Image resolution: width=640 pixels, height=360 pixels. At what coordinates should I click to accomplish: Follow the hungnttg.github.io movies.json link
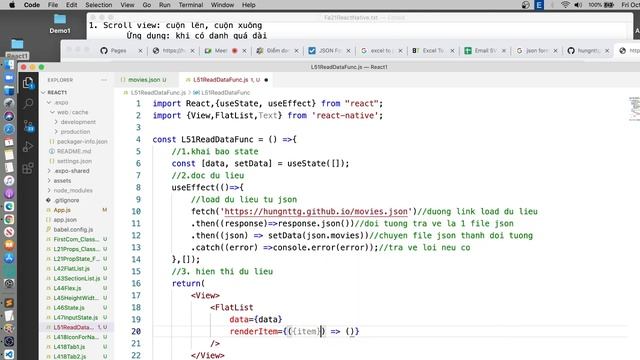click(x=316, y=211)
